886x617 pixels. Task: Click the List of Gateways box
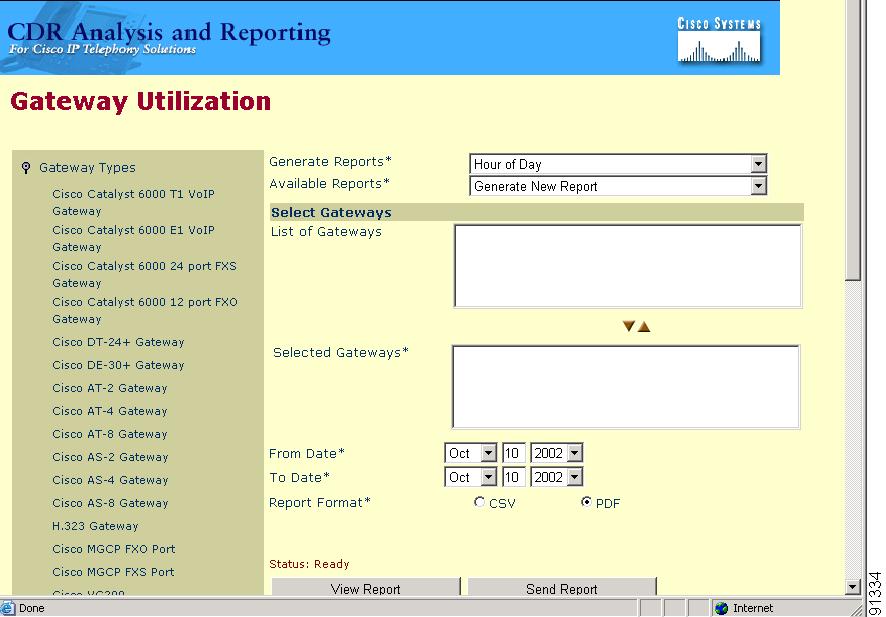pyautogui.click(x=627, y=266)
